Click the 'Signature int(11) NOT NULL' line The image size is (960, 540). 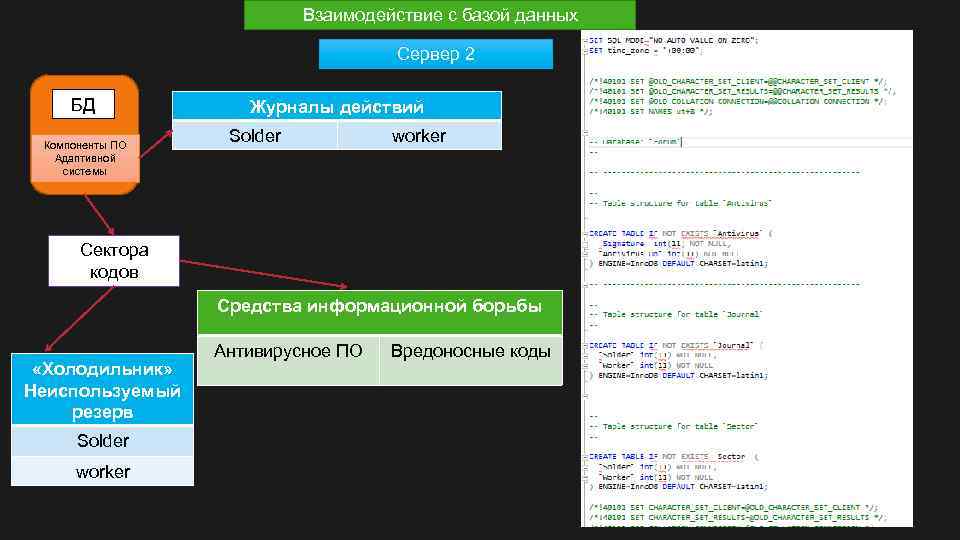[666, 244]
